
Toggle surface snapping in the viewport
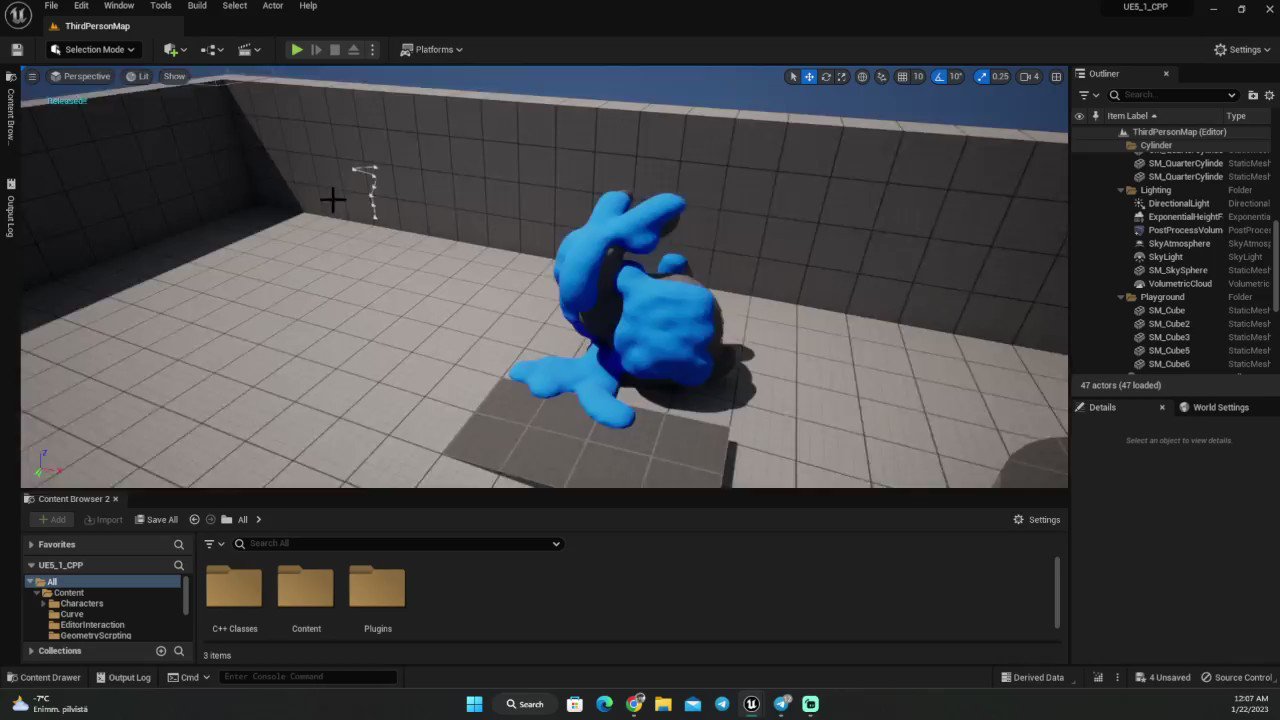882,76
